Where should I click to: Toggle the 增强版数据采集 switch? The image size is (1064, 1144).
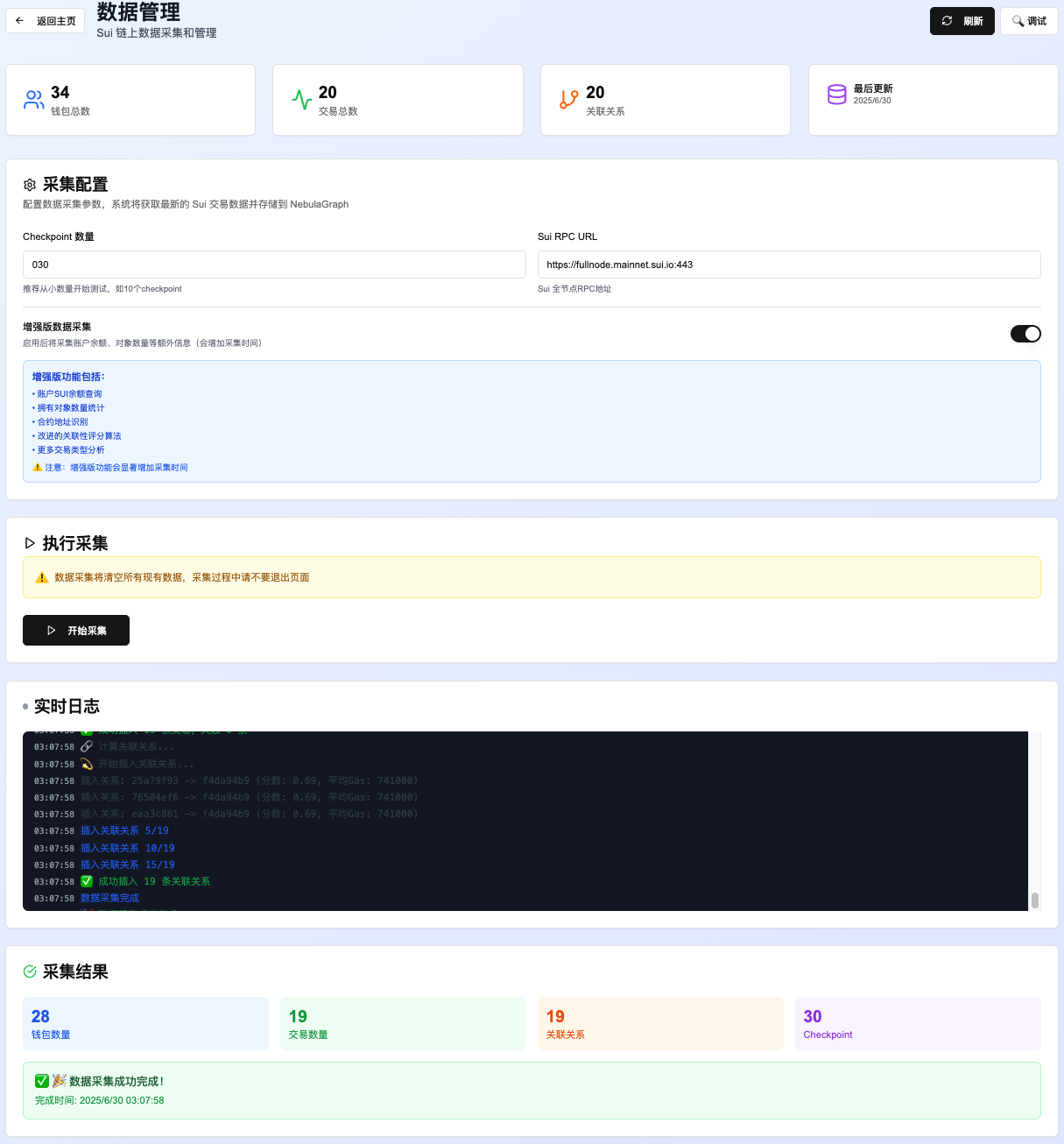coord(1025,334)
